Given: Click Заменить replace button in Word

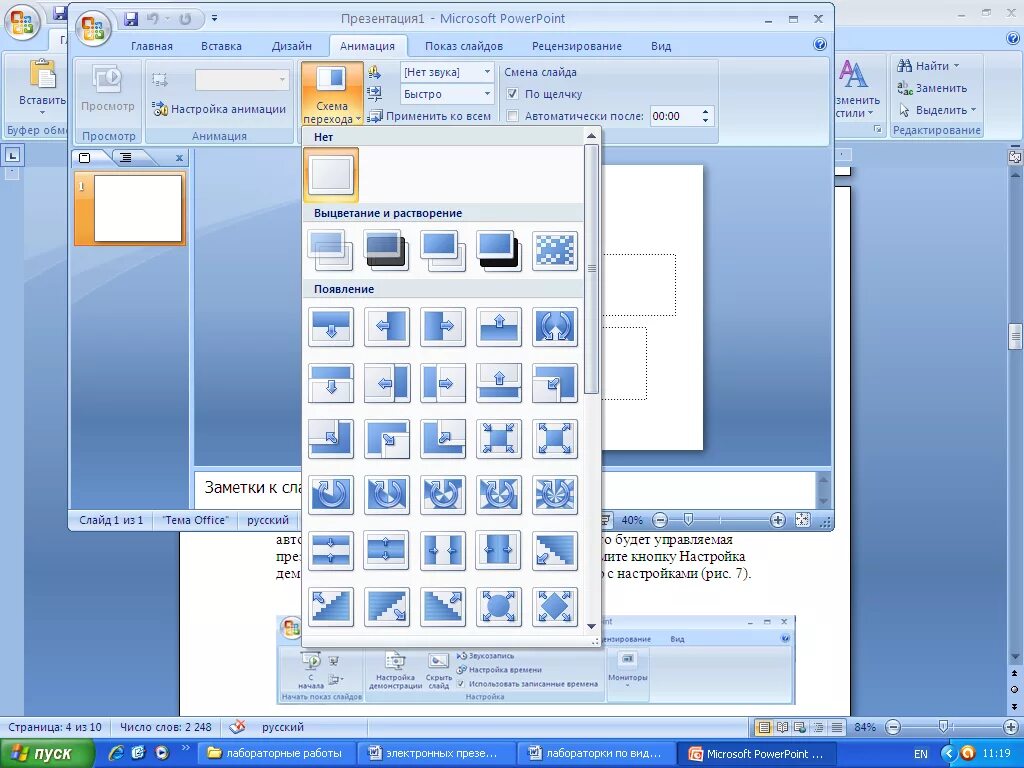Looking at the screenshot, I should 932,88.
